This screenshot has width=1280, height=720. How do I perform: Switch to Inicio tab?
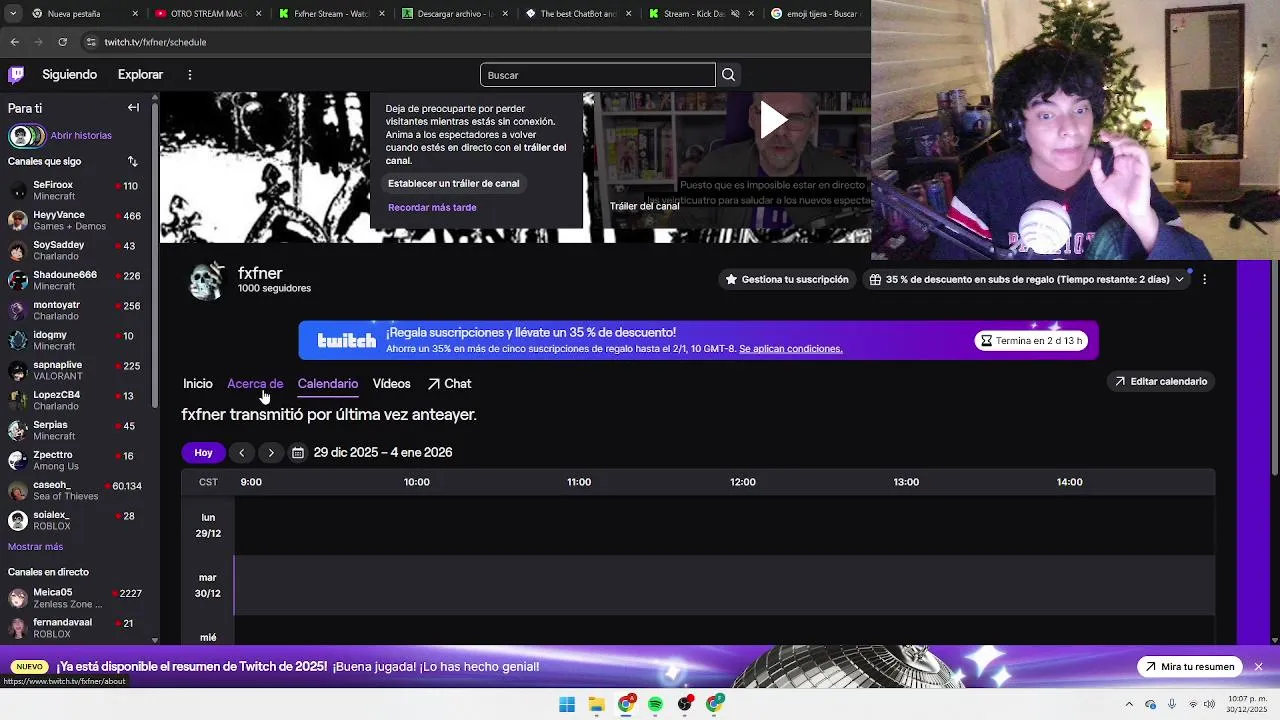point(197,384)
